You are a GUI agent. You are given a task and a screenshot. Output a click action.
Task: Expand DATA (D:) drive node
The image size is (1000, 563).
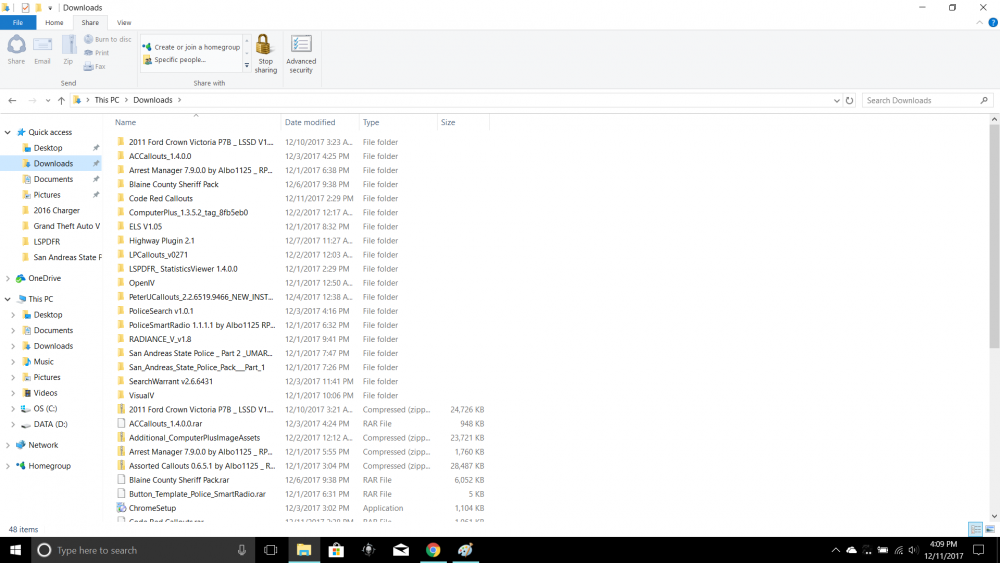coord(13,424)
